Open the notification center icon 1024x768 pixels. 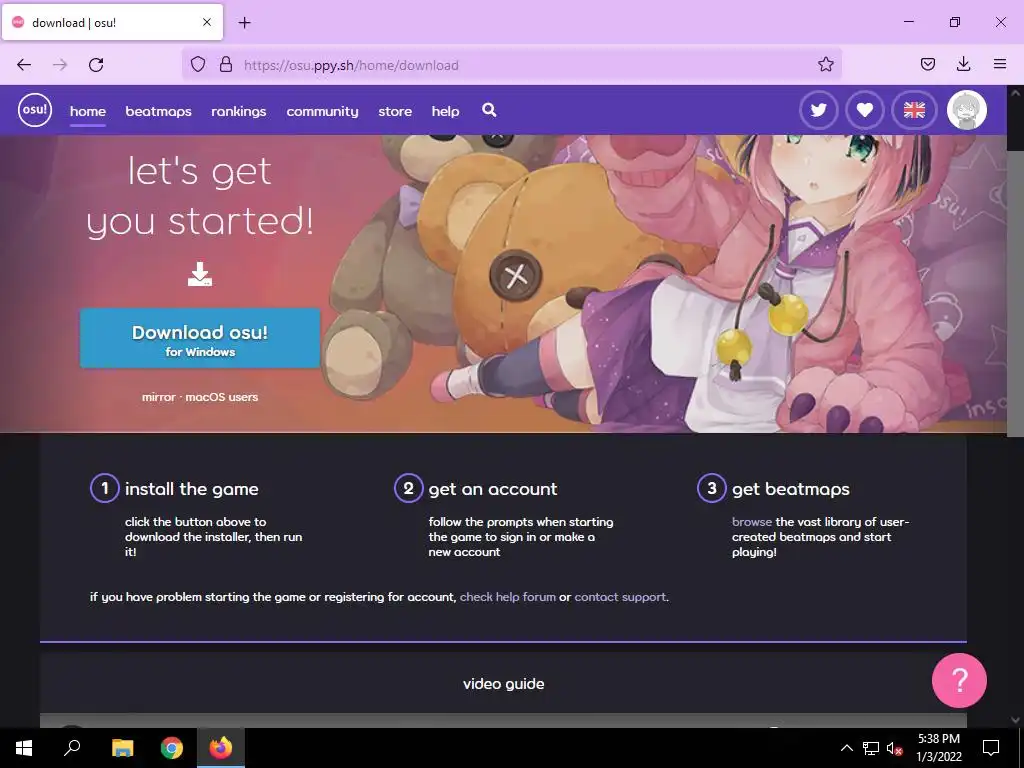991,748
